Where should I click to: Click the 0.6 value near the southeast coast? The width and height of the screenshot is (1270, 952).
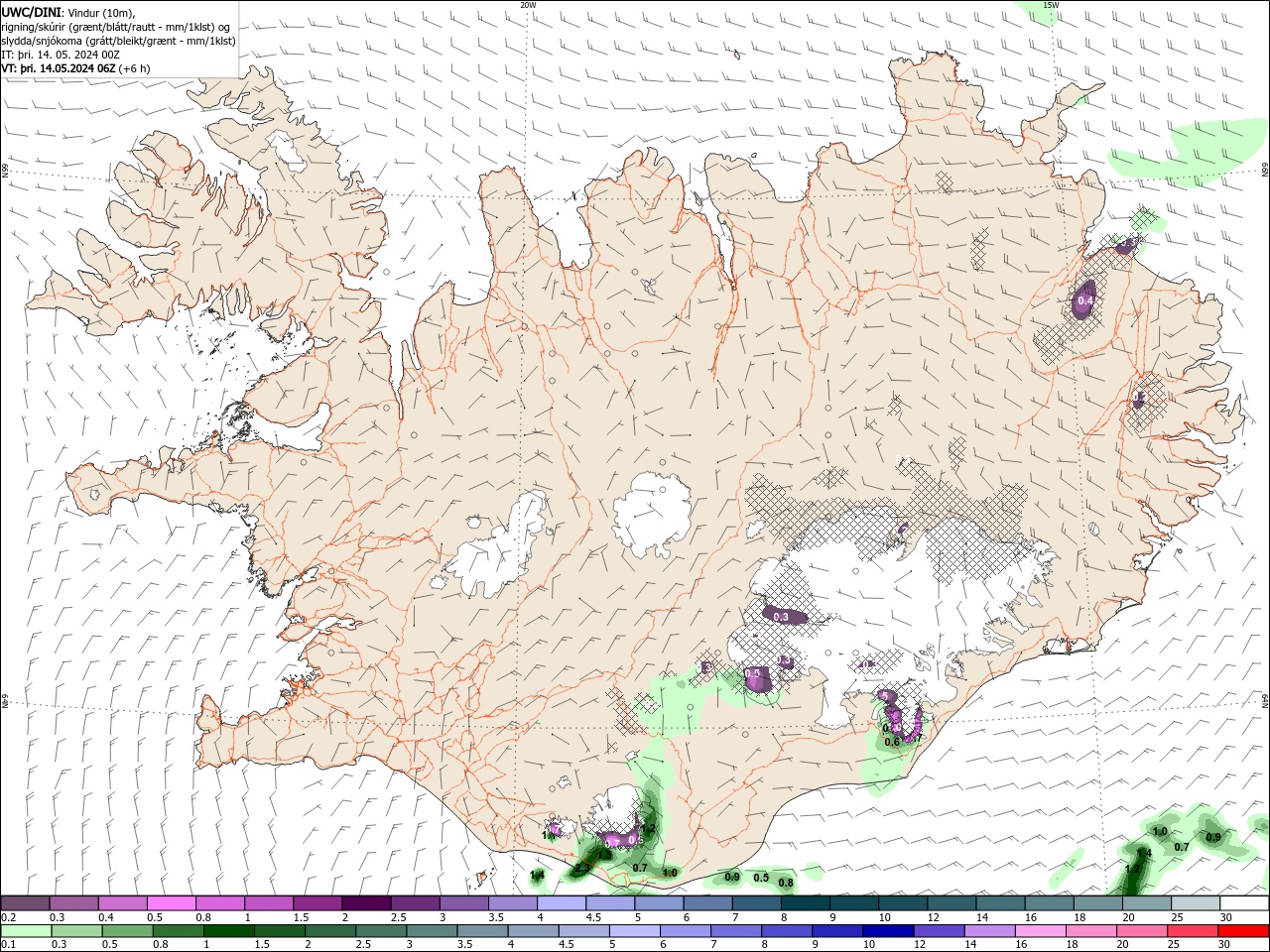coord(892,742)
